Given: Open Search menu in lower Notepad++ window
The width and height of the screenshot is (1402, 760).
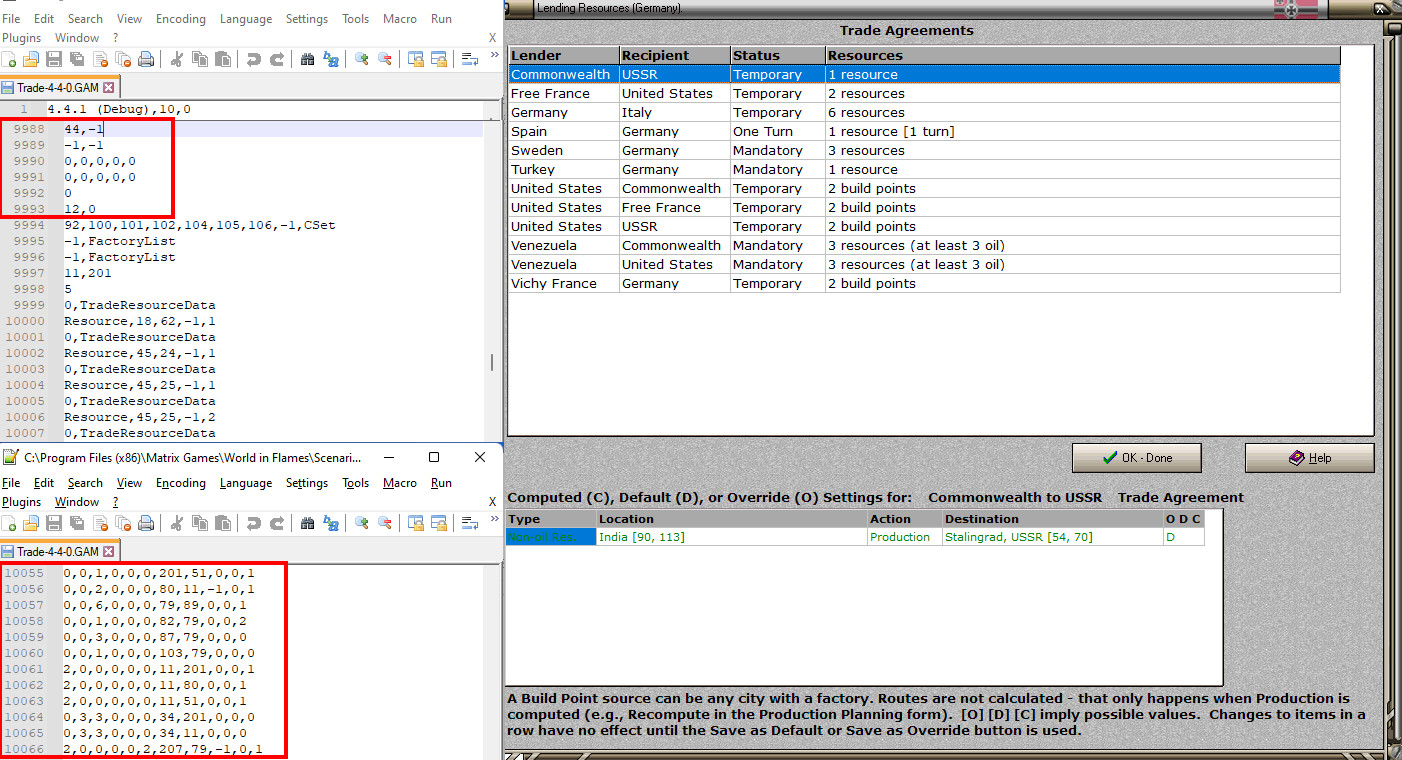Looking at the screenshot, I should [x=85, y=483].
